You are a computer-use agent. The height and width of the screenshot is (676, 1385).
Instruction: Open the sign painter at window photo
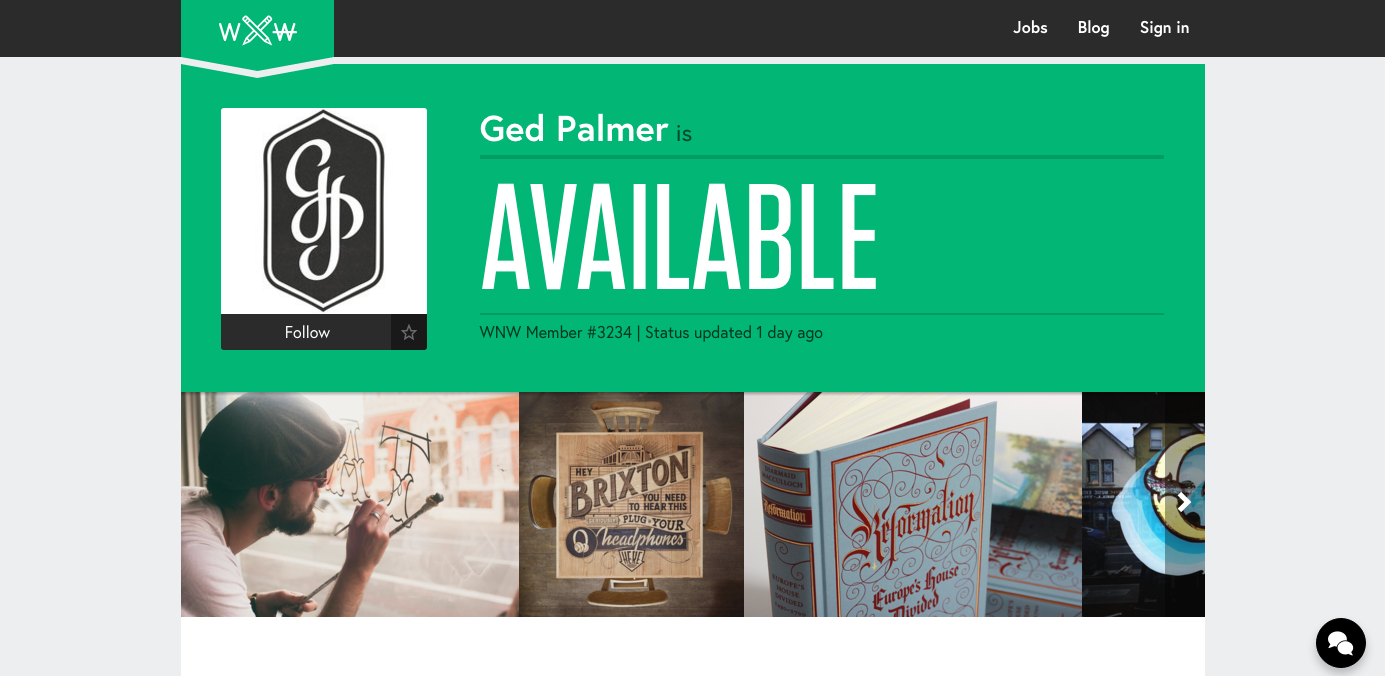point(350,504)
